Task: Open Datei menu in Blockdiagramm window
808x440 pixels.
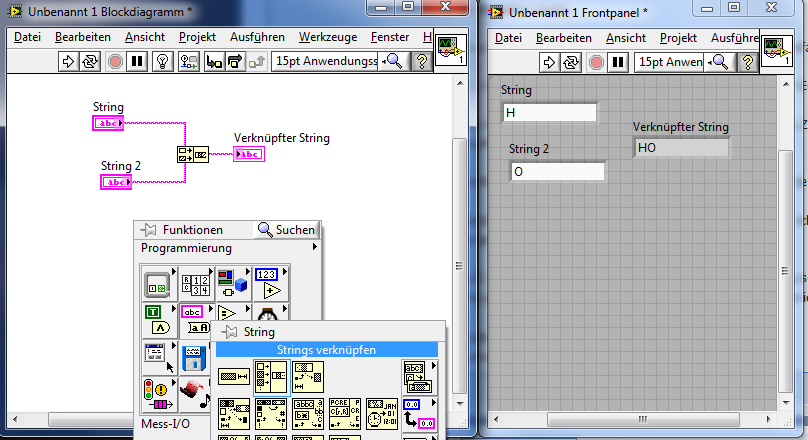Action: coord(27,37)
